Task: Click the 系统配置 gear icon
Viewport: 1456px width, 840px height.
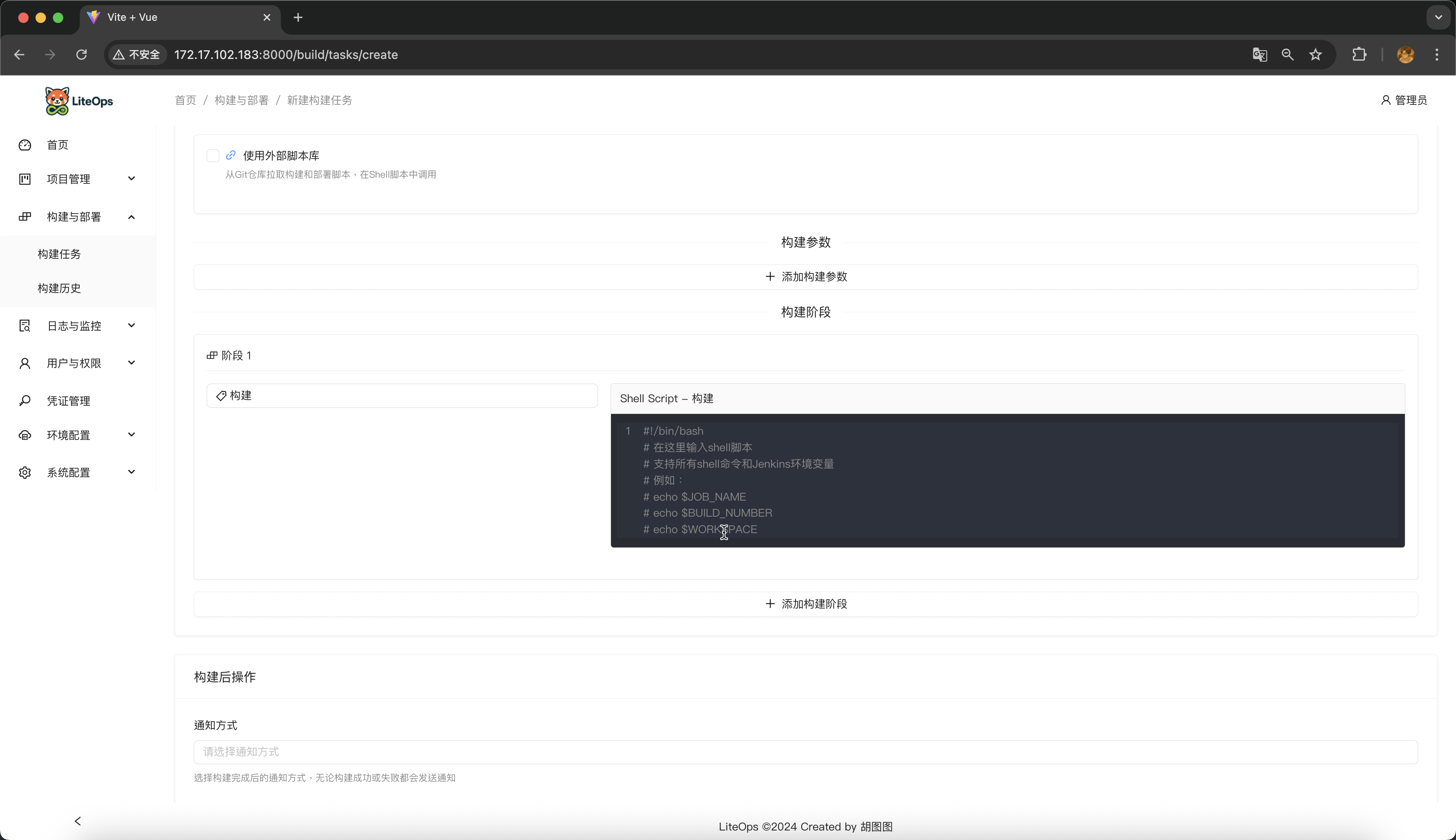Action: tap(25, 472)
